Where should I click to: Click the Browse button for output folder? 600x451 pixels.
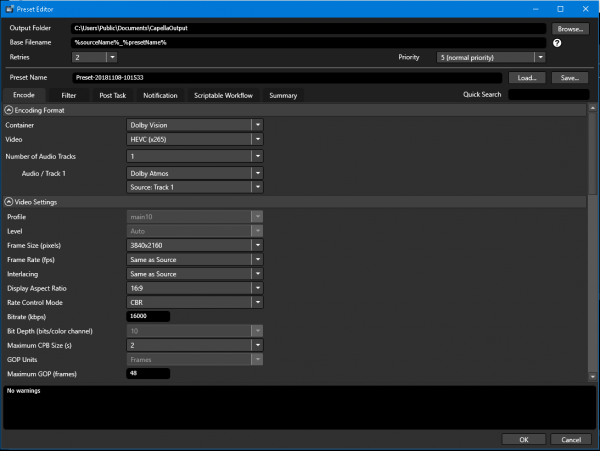click(570, 29)
